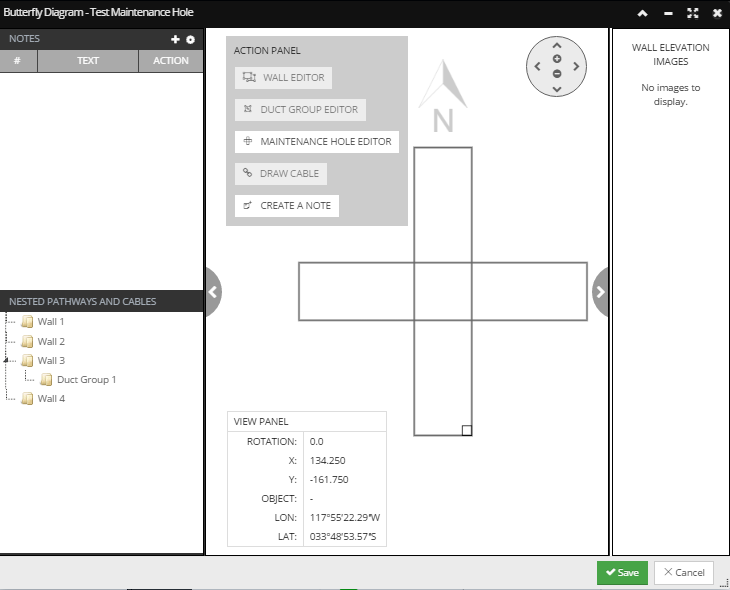Screen dimensions: 730x590
Task: Click the Wall 3 folder icon
Action: coord(27,361)
